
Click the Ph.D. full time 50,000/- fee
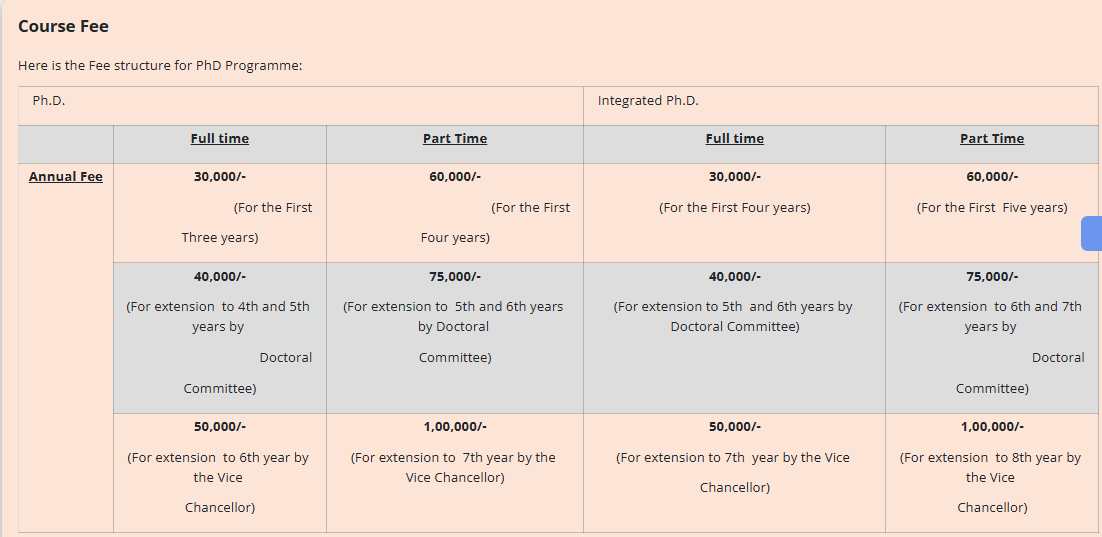[219, 427]
